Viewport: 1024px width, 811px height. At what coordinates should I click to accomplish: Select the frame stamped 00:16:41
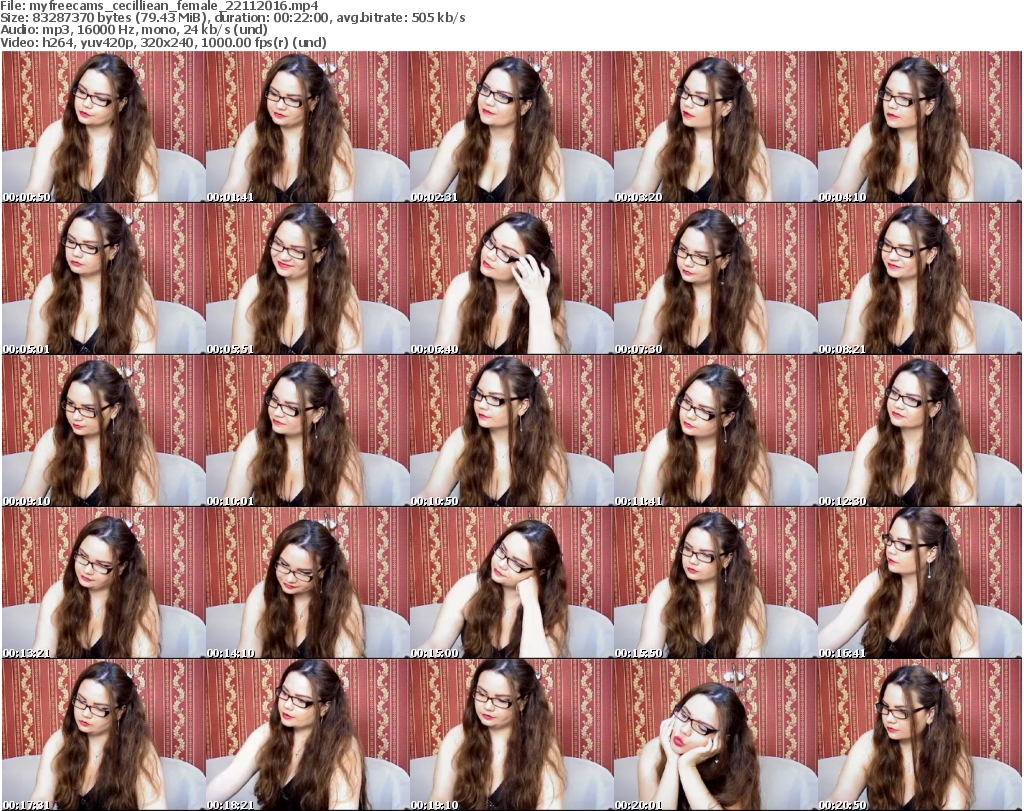(x=919, y=583)
